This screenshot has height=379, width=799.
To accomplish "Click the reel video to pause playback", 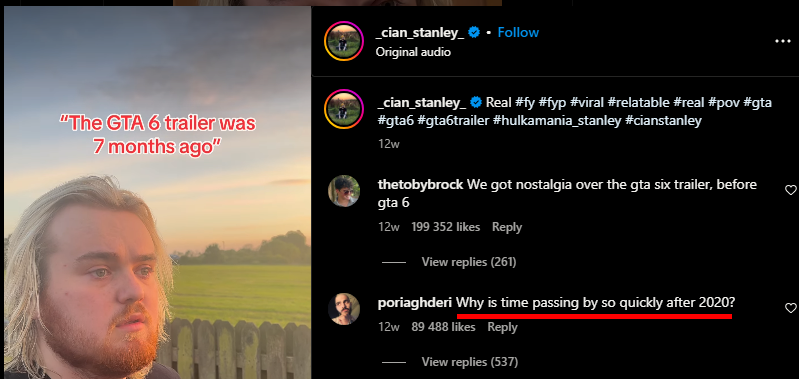I will click(x=157, y=193).
